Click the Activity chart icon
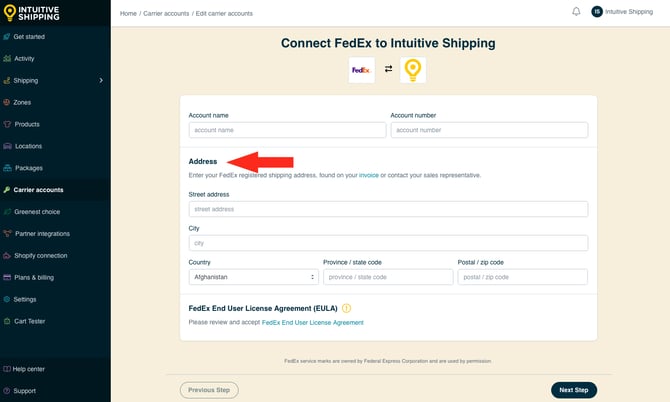 coord(7,59)
